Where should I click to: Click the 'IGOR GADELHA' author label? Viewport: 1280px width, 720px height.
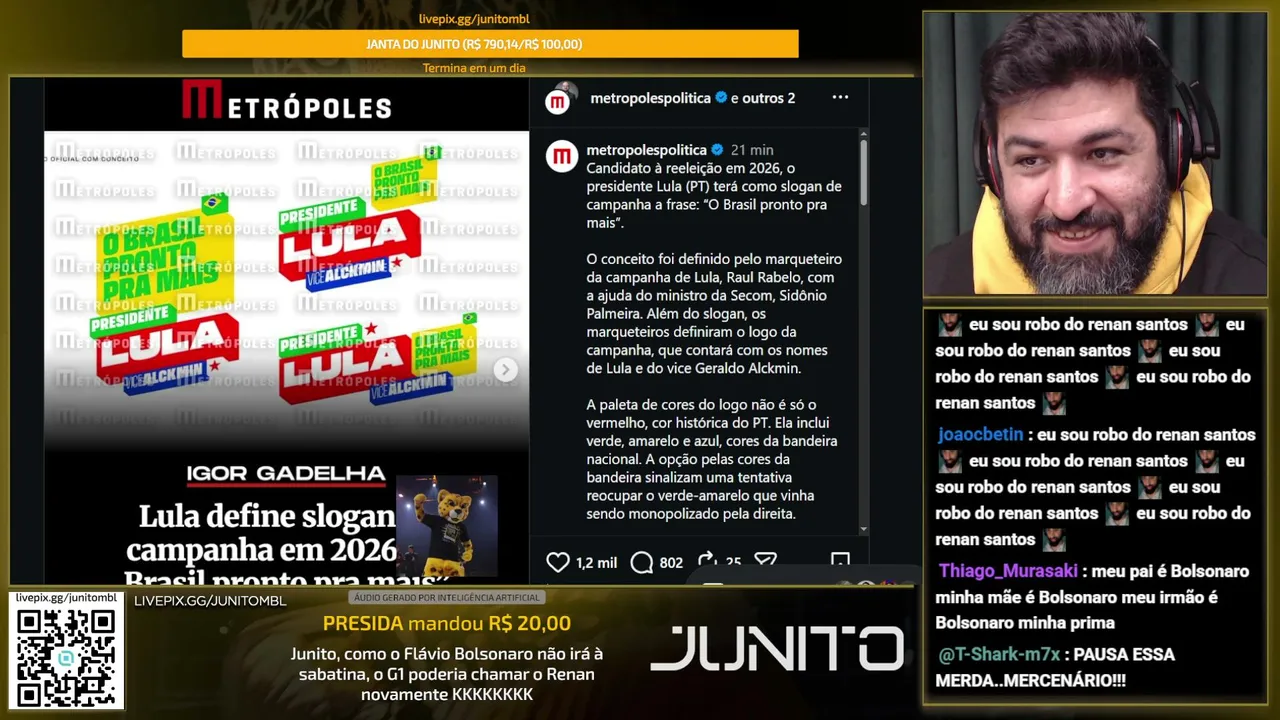[x=286, y=474]
